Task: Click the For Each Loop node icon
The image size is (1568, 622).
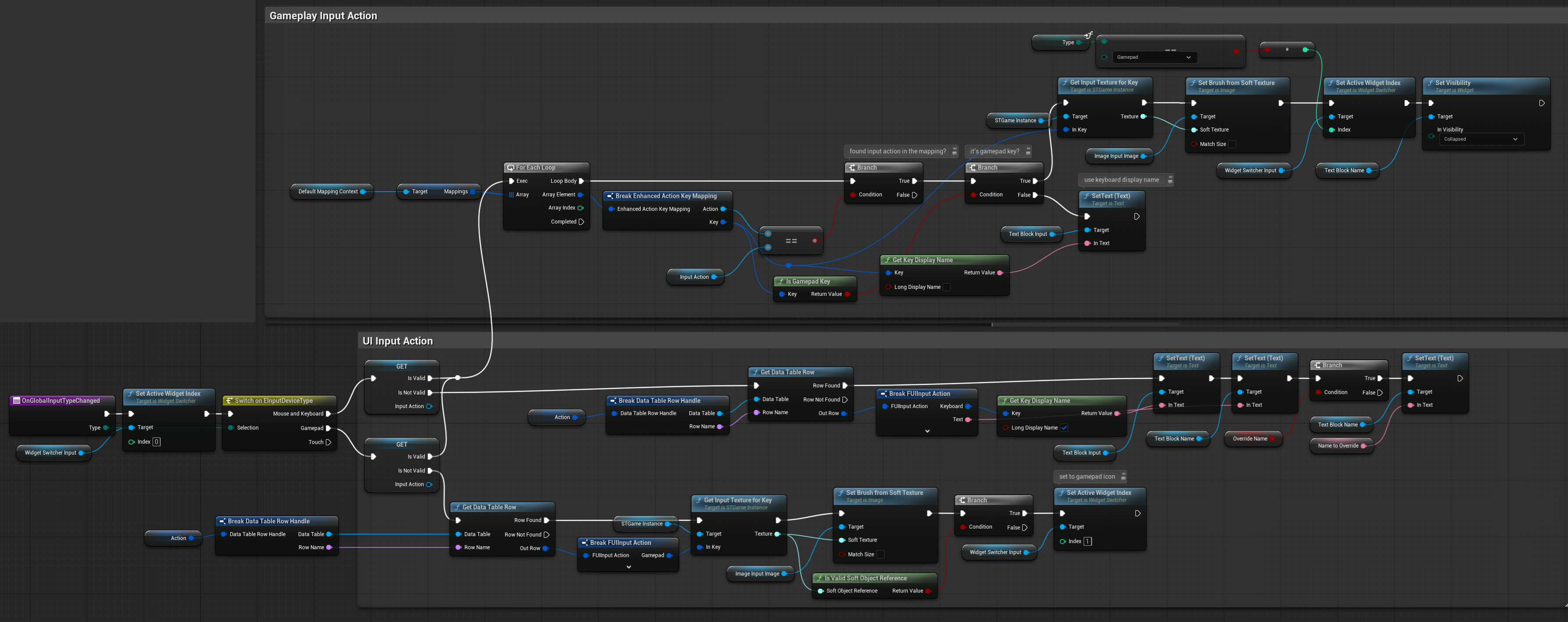Action: (511, 167)
